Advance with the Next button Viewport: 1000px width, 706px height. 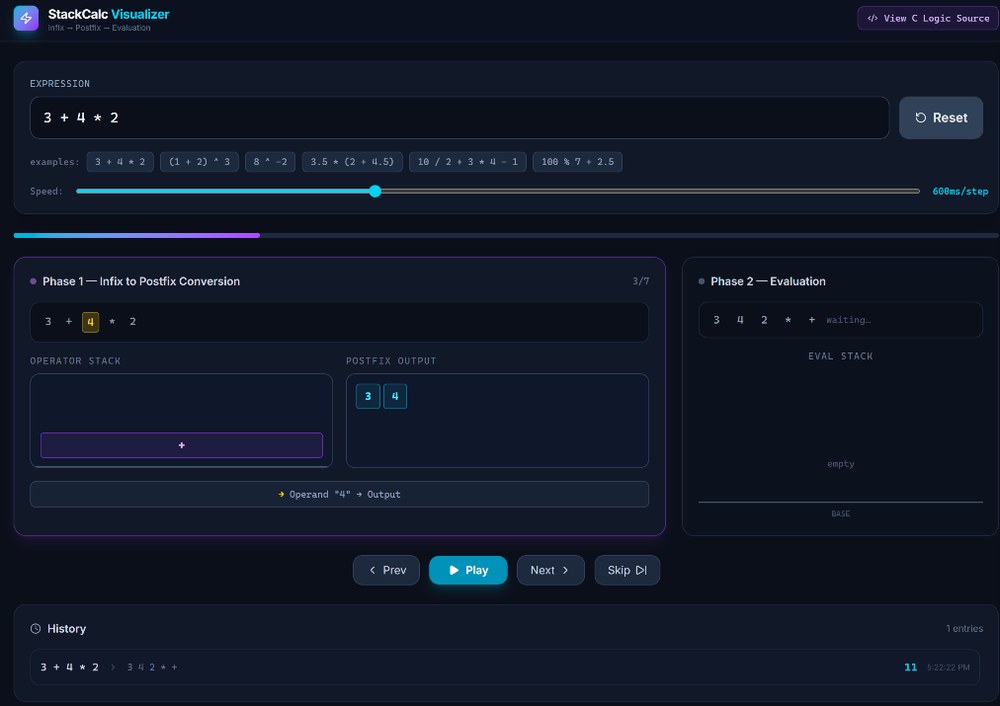[x=550, y=570]
